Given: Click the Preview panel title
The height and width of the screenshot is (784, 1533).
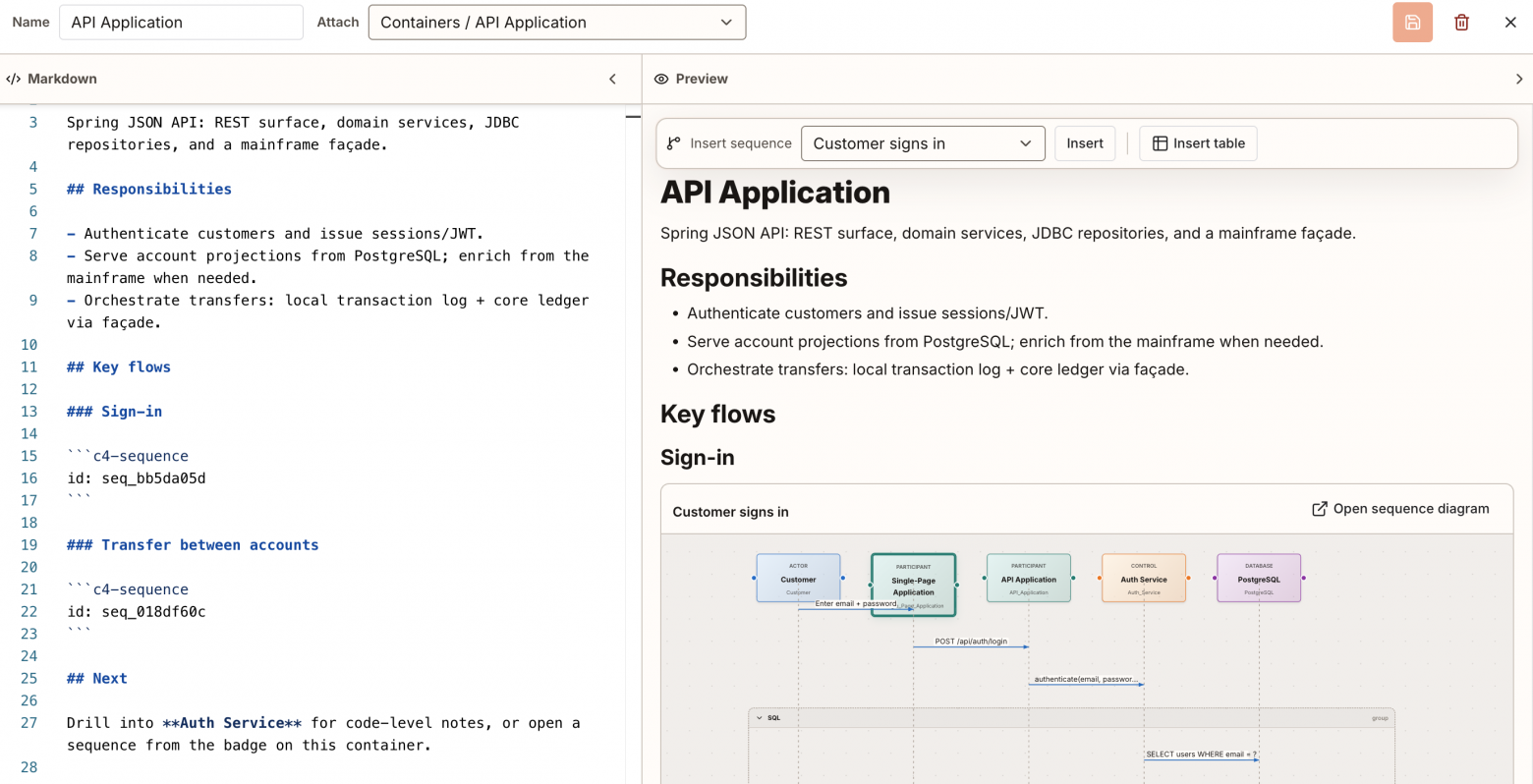Looking at the screenshot, I should point(702,79).
